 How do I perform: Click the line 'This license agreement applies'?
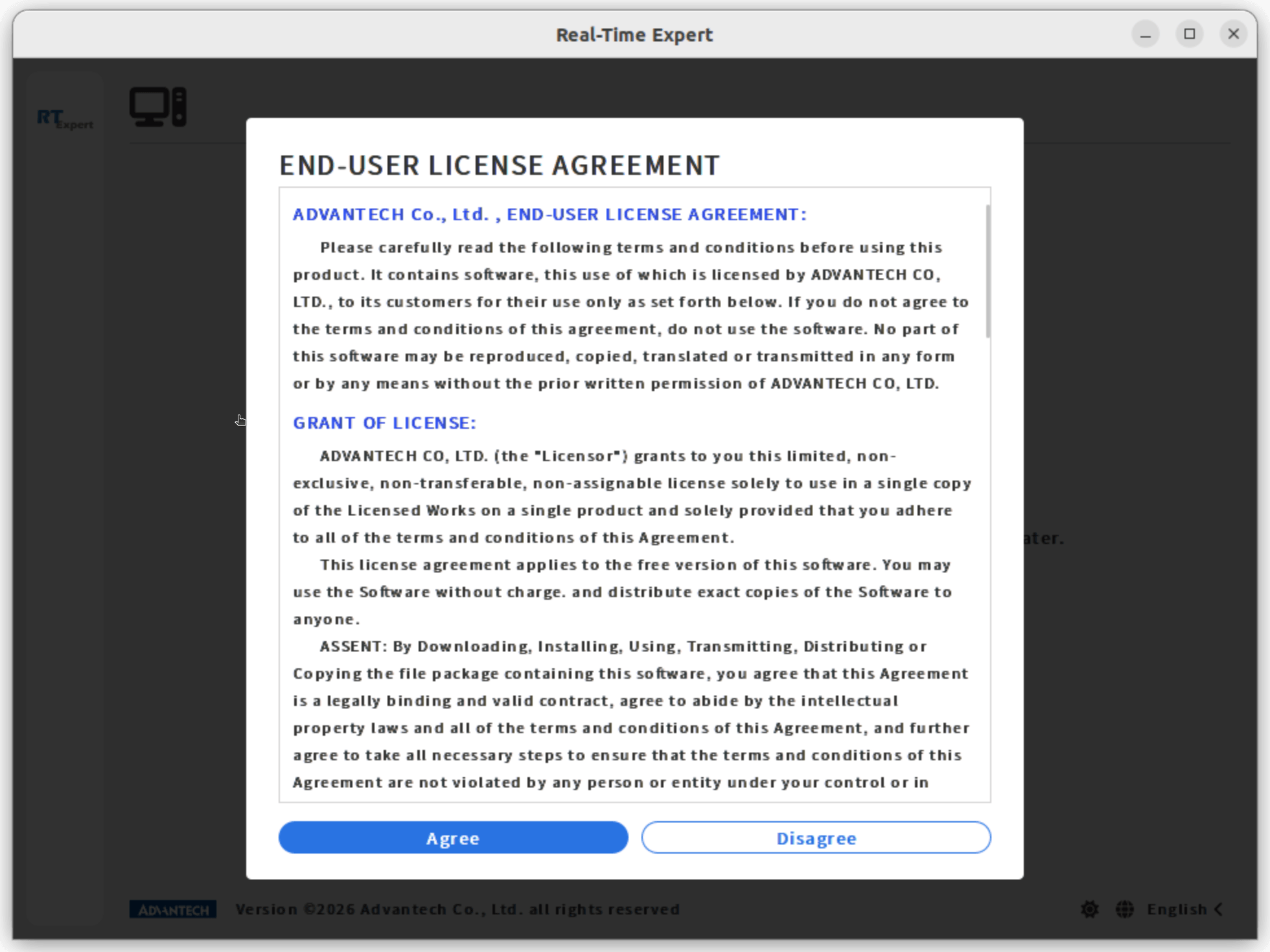pos(635,565)
